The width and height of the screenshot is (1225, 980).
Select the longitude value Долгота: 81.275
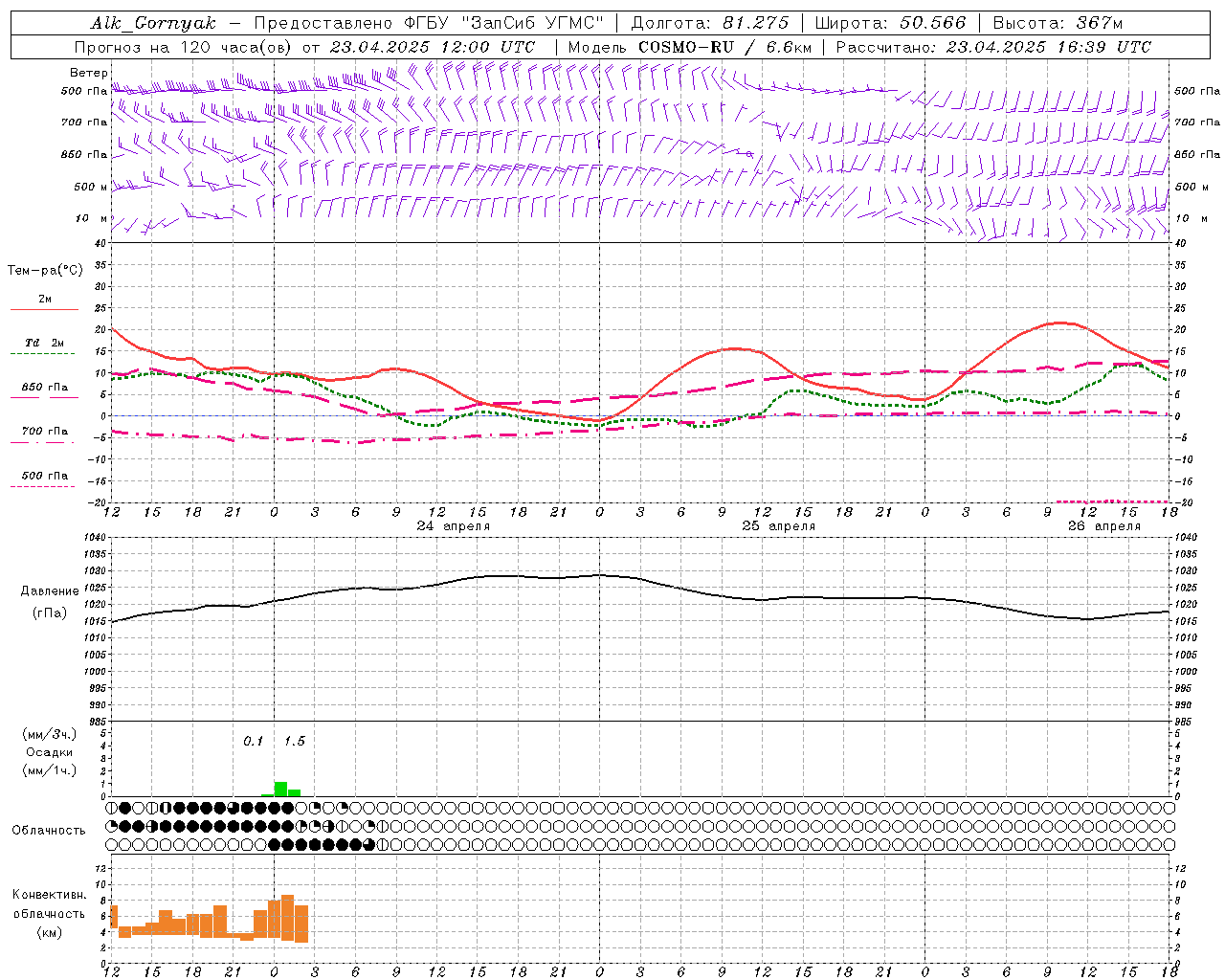(710, 23)
